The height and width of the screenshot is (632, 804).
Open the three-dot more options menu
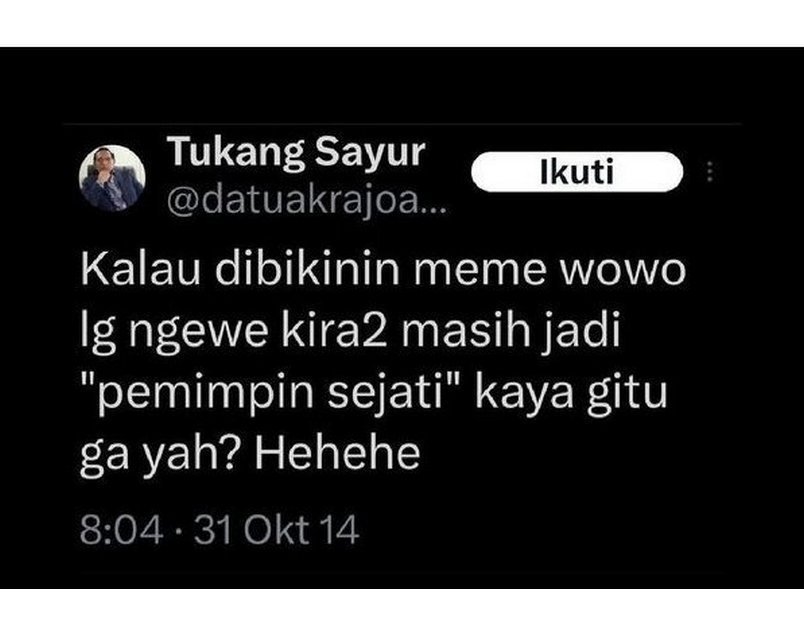pyautogui.click(x=710, y=172)
